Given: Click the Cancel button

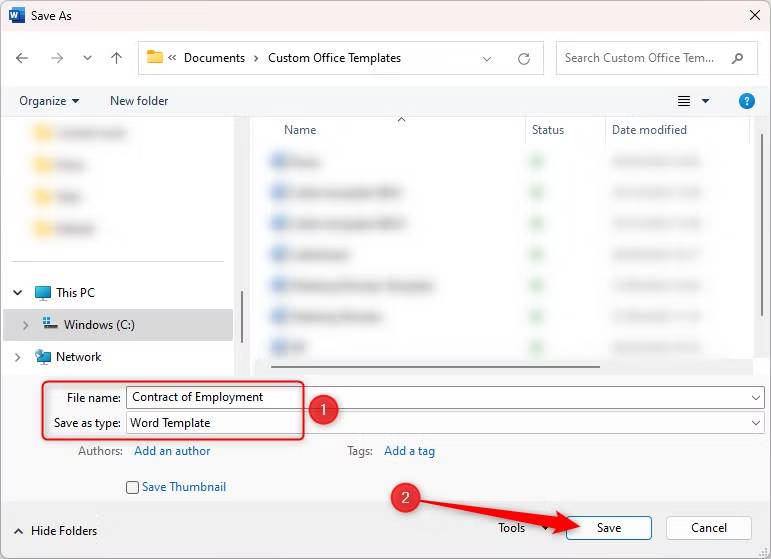Looking at the screenshot, I should [x=709, y=528].
